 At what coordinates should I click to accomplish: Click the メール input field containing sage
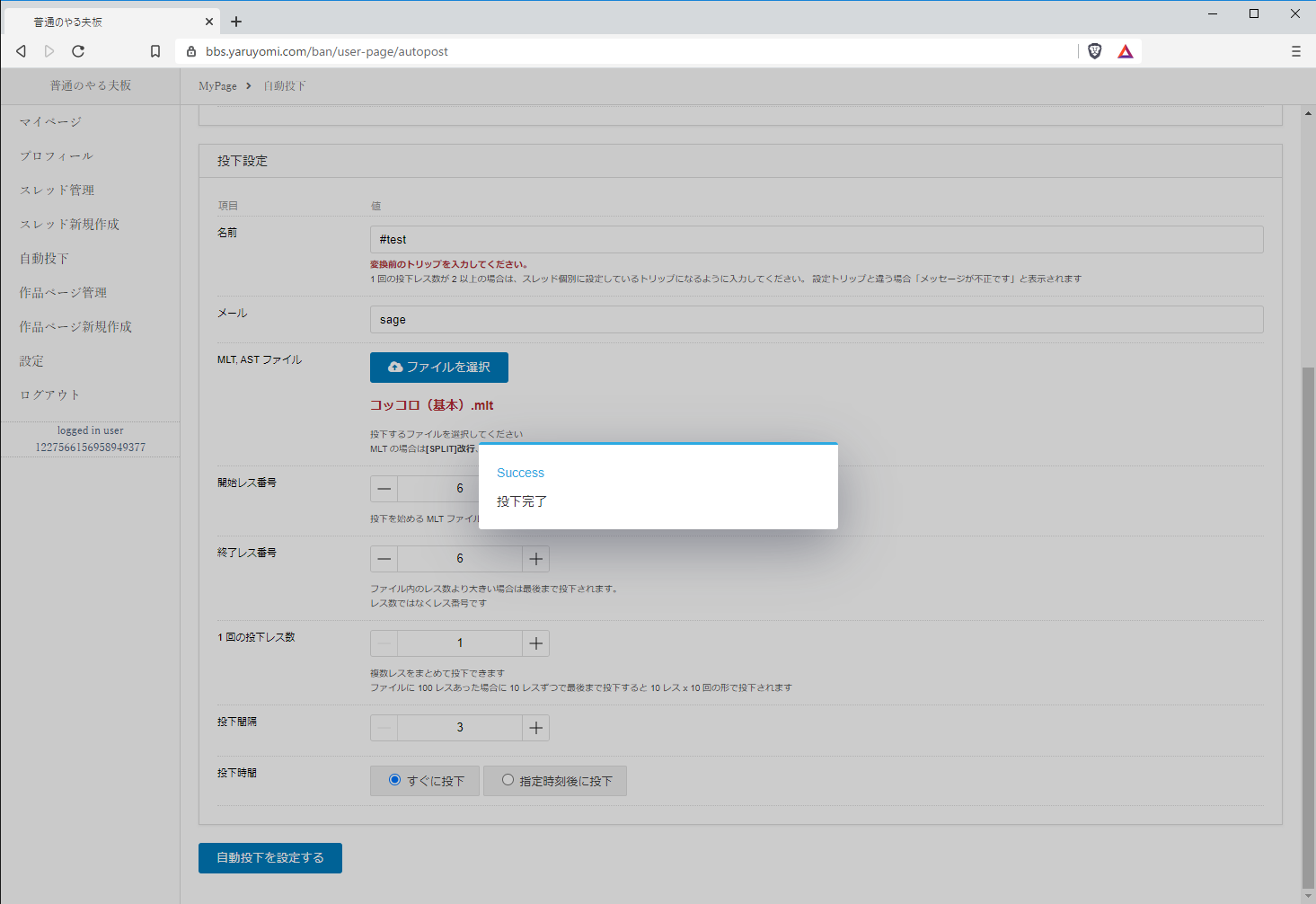[816, 320]
